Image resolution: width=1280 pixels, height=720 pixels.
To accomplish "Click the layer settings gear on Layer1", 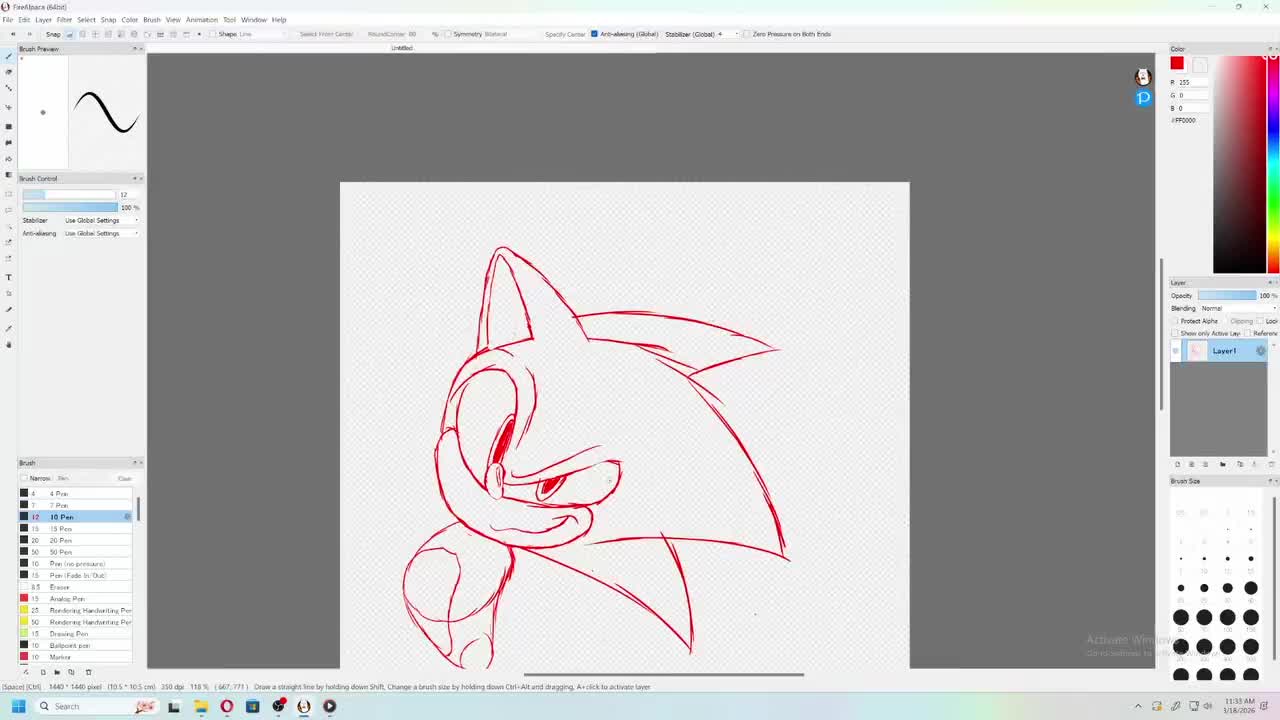I will [x=1260, y=350].
